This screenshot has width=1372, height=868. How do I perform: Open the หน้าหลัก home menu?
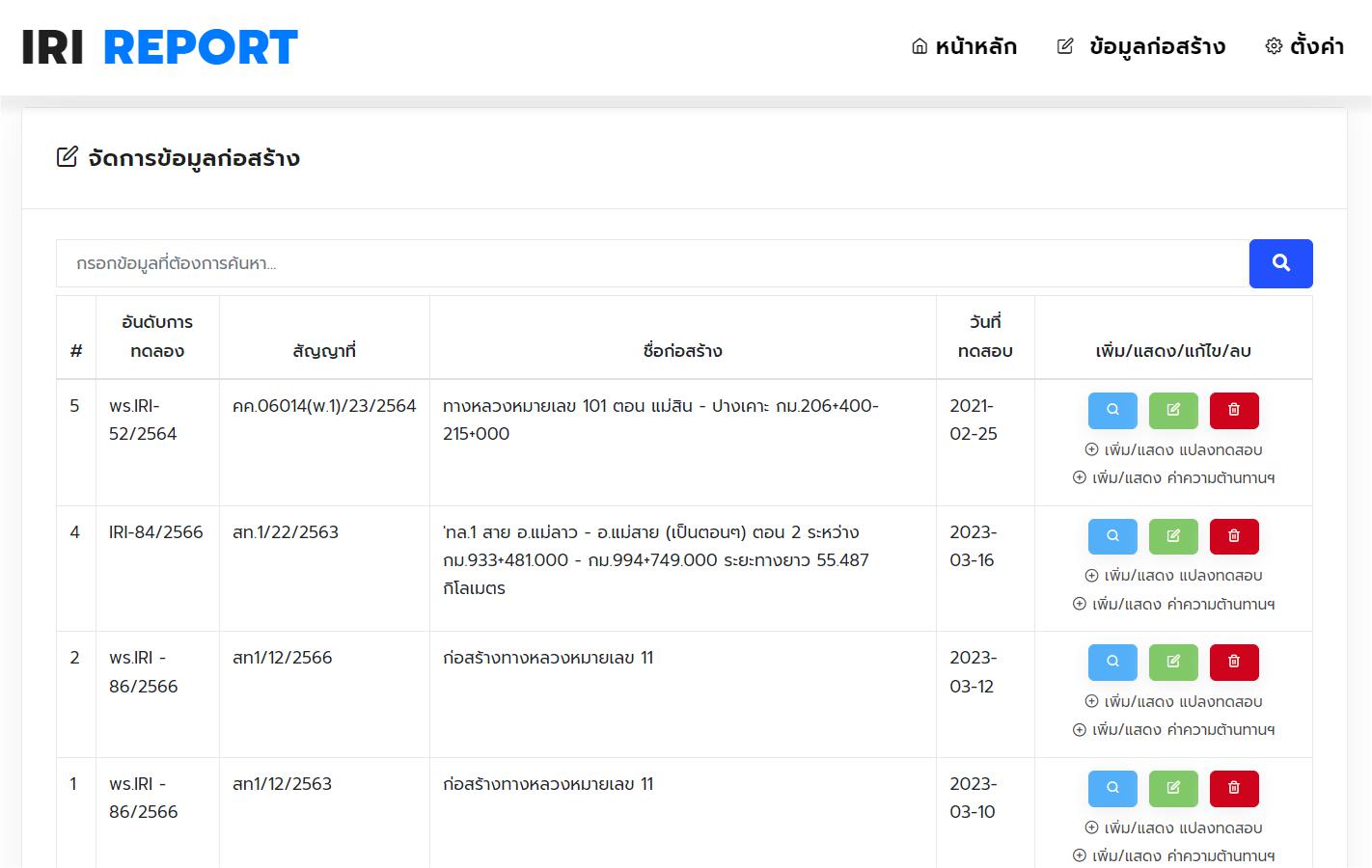tap(964, 46)
